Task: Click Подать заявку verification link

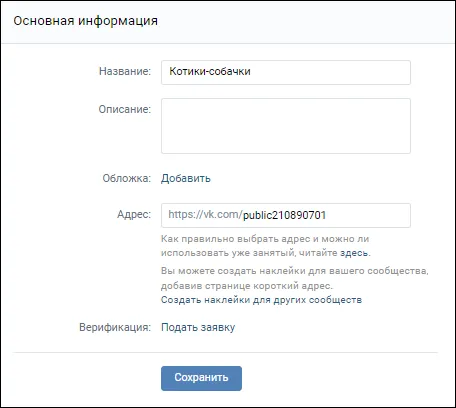Action: pos(198,327)
